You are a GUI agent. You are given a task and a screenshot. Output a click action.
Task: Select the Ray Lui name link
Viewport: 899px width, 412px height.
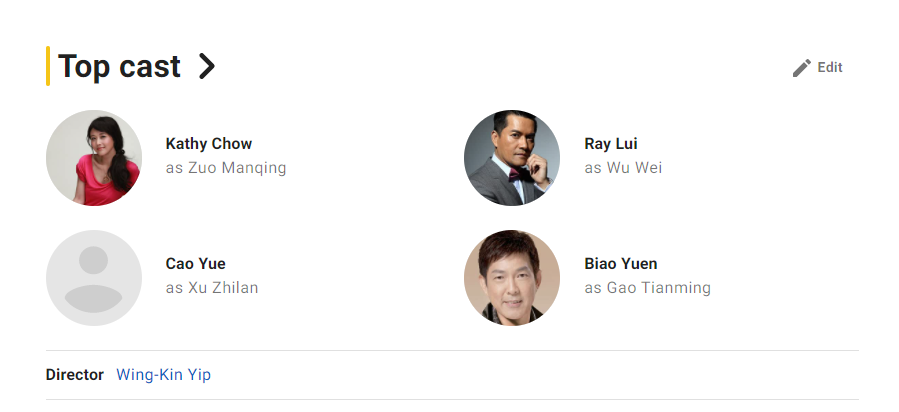[x=611, y=144]
